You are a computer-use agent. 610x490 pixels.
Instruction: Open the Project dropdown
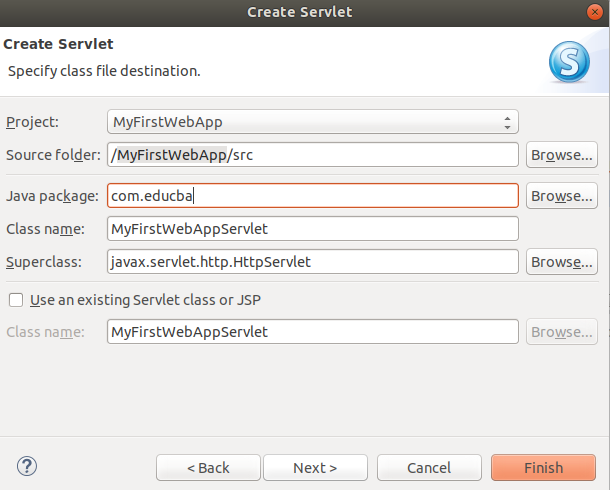(312, 122)
